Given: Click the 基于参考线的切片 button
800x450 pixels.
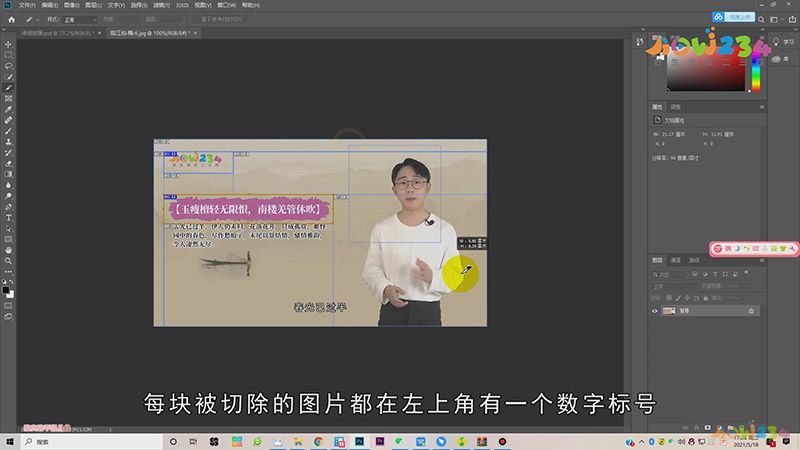Looking at the screenshot, I should [x=221, y=19].
